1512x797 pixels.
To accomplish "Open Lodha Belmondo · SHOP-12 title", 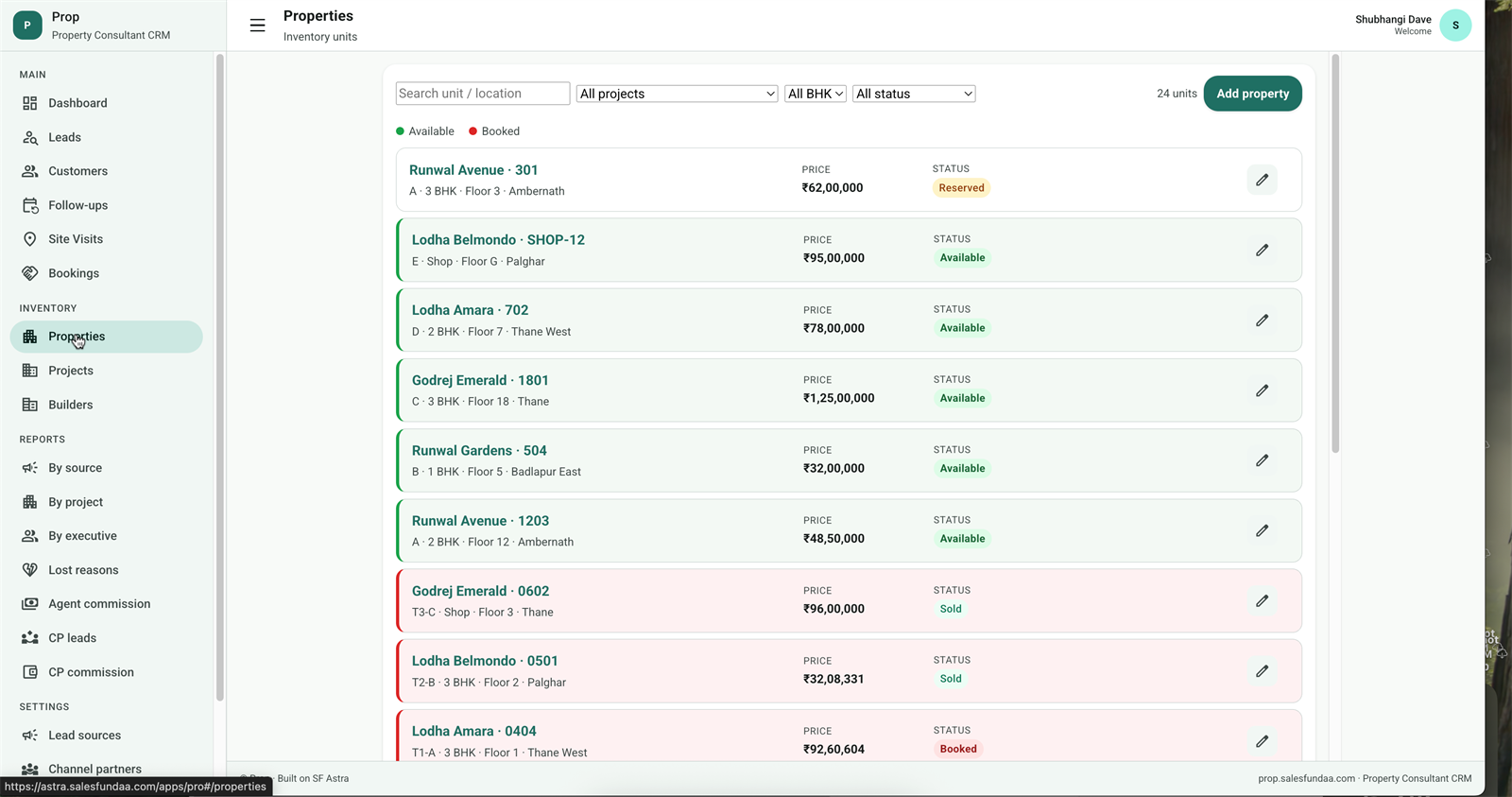I will (x=498, y=240).
